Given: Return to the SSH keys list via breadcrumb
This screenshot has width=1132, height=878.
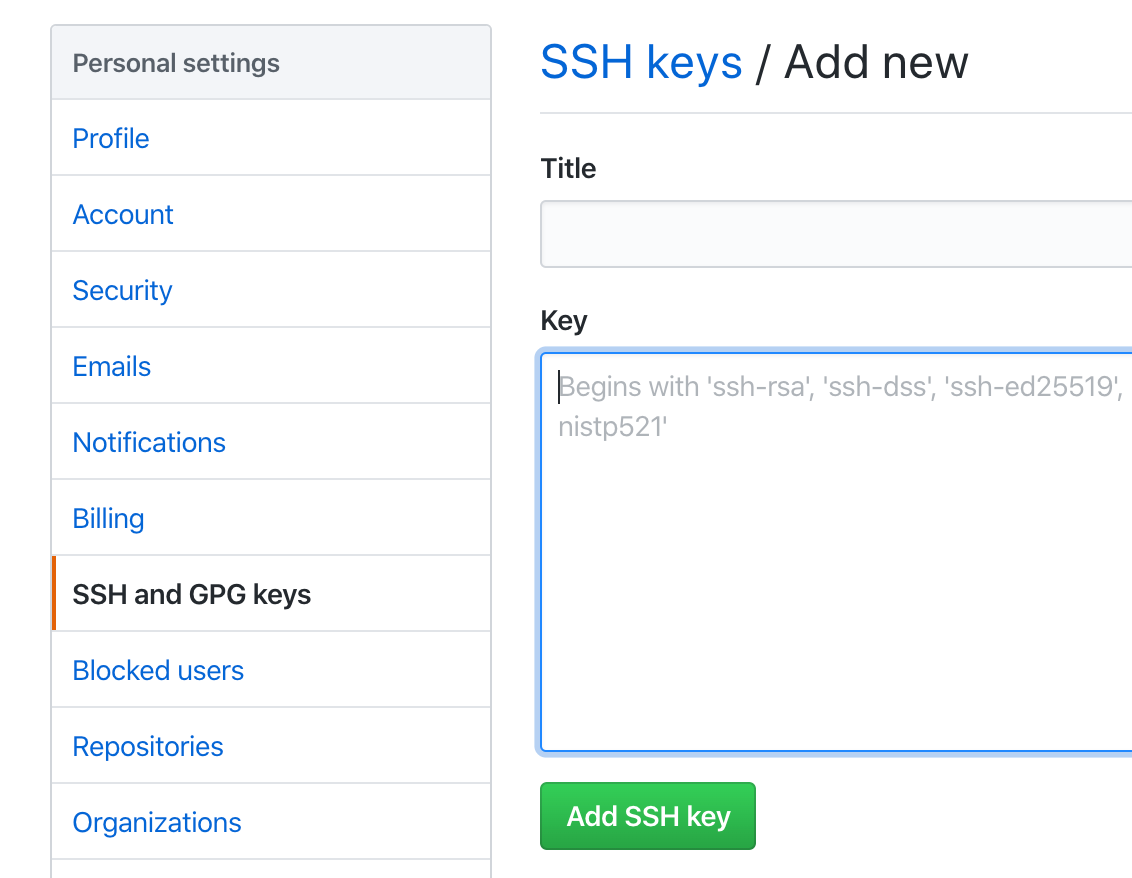Looking at the screenshot, I should point(641,62).
